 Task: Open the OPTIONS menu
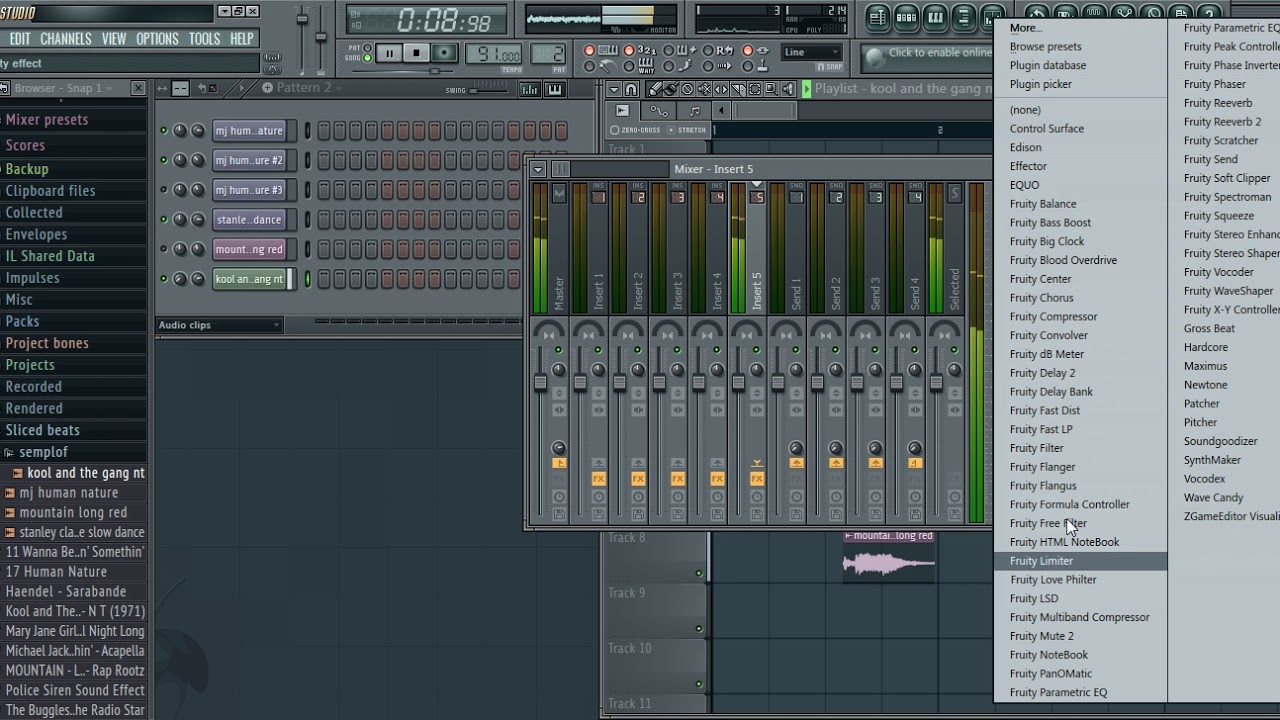[x=157, y=39]
